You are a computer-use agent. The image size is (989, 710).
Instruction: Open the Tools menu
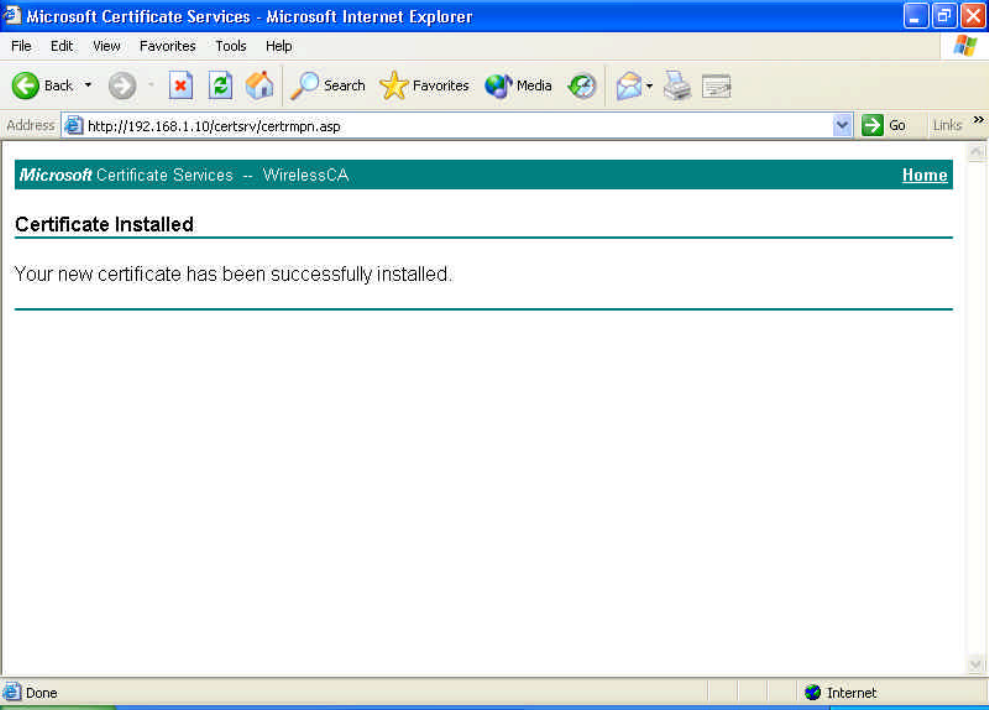pyautogui.click(x=230, y=46)
